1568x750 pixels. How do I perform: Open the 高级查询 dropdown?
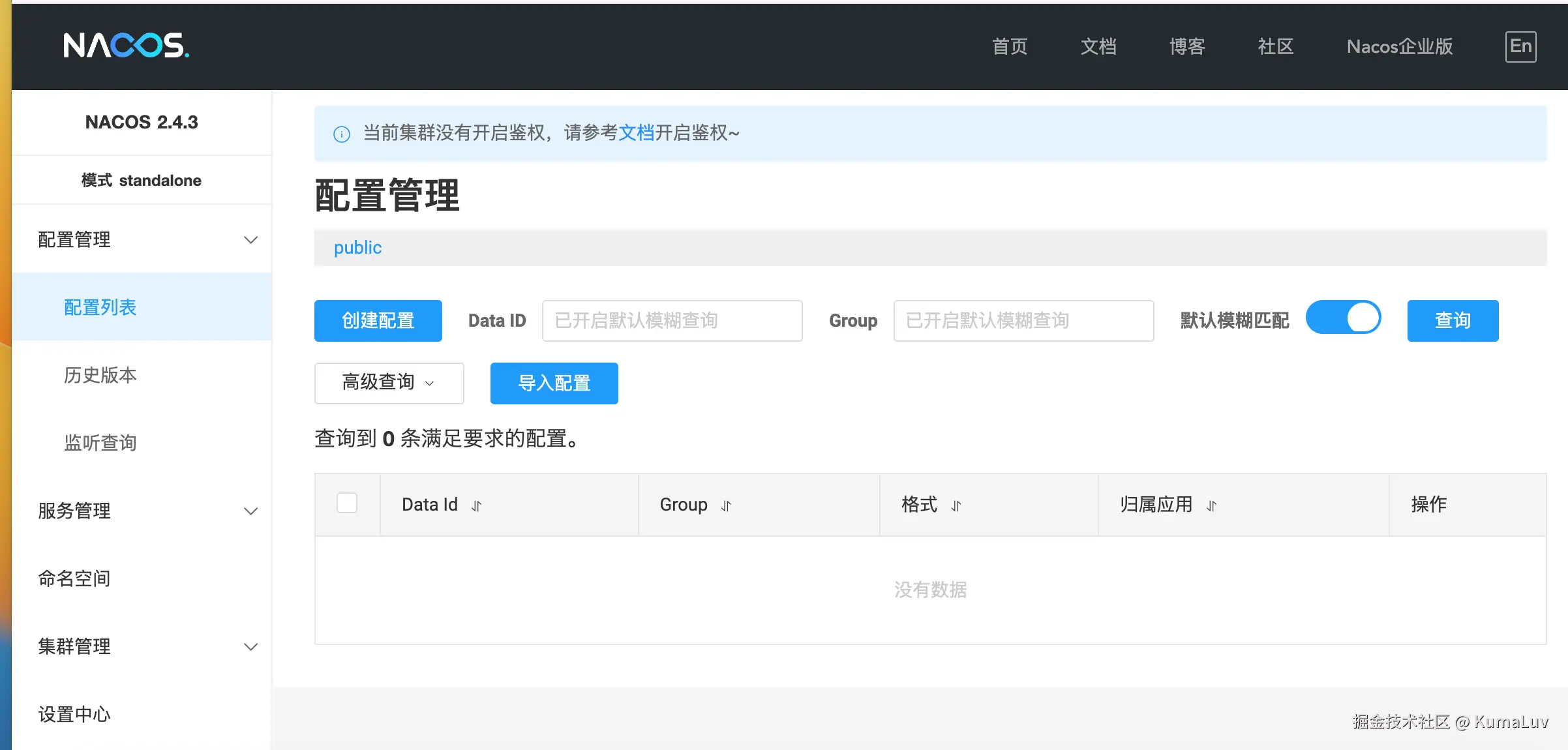pyautogui.click(x=389, y=383)
